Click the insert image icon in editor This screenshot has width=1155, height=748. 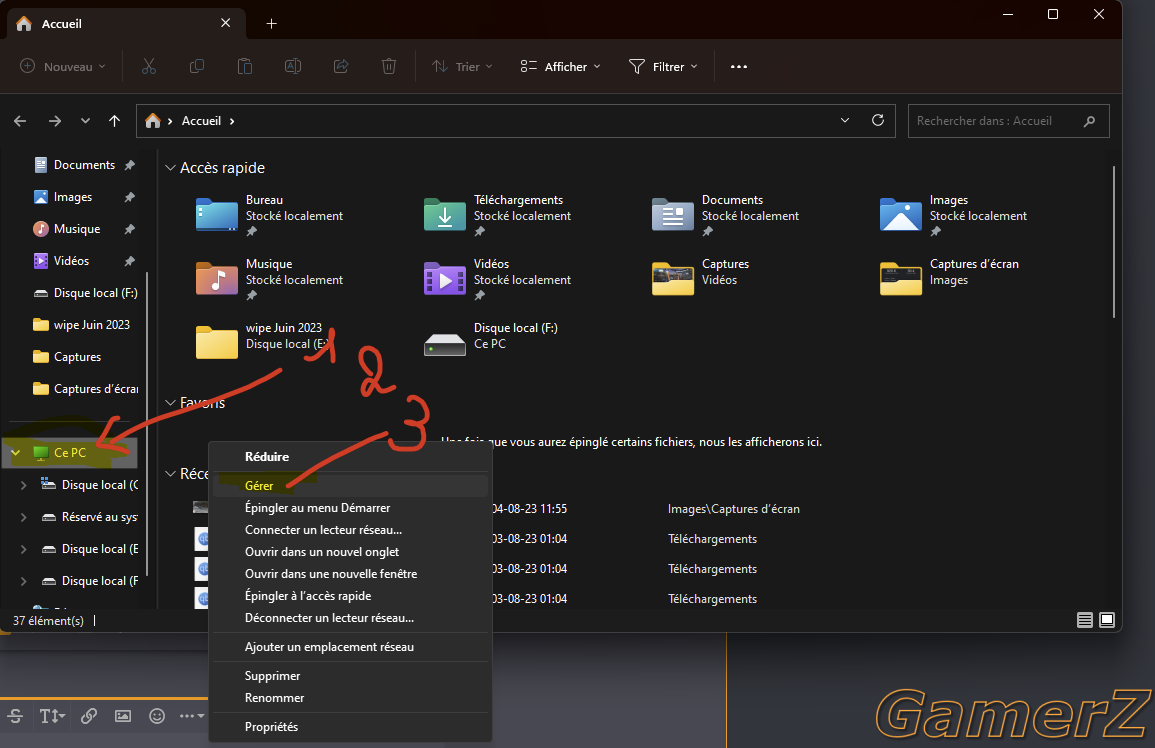tap(123, 716)
